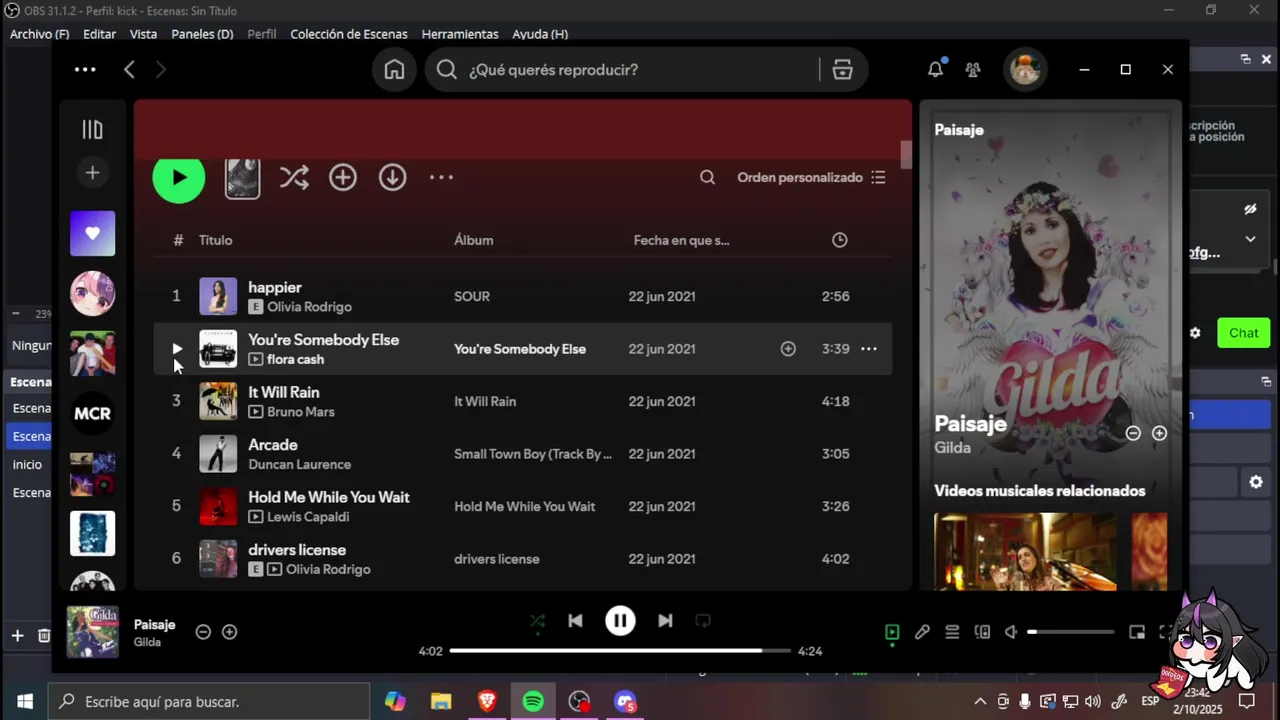The width and height of the screenshot is (1280, 720).
Task: Pause the current song
Action: (620, 621)
